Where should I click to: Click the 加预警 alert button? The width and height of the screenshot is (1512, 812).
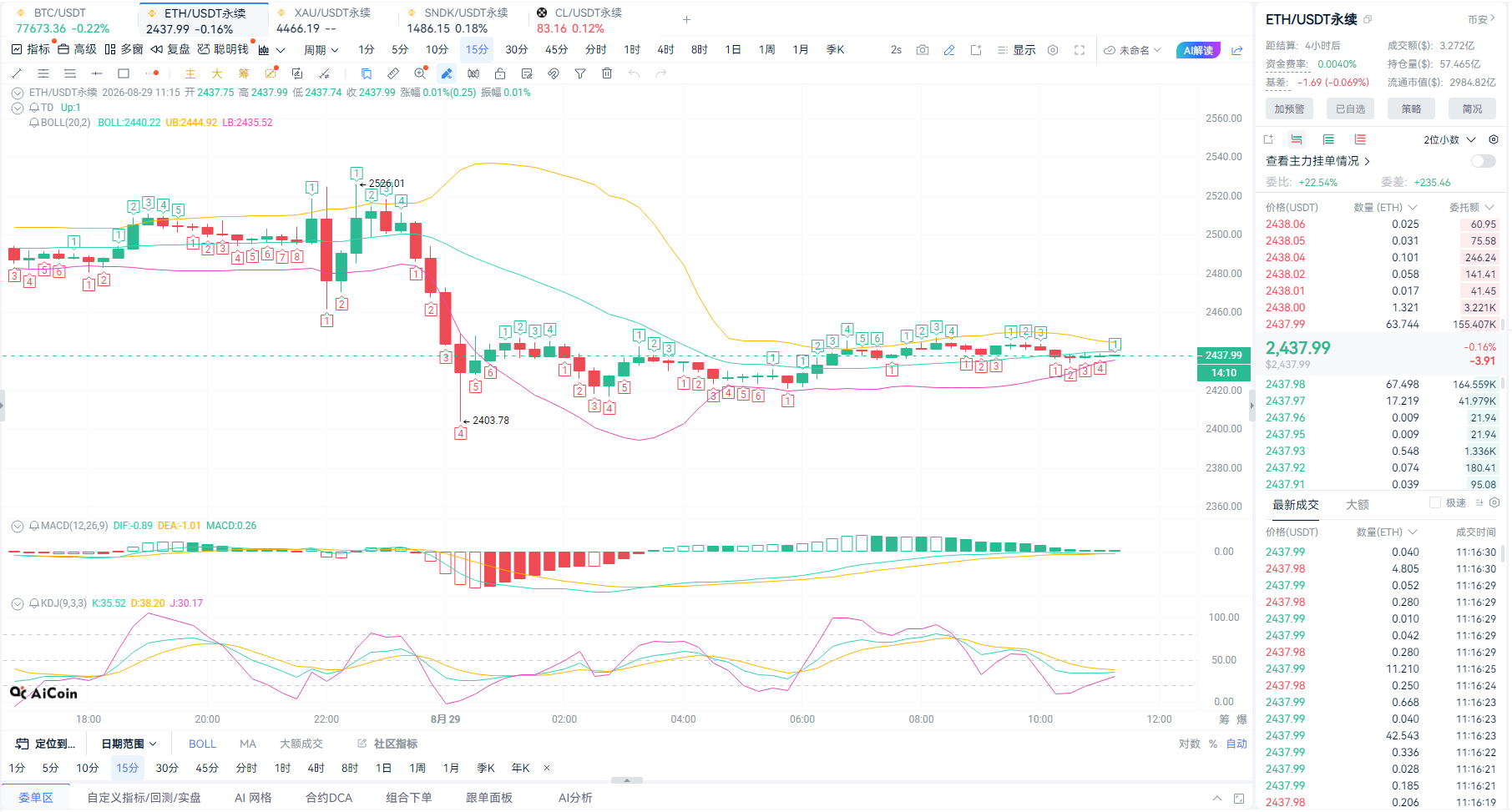click(1289, 108)
